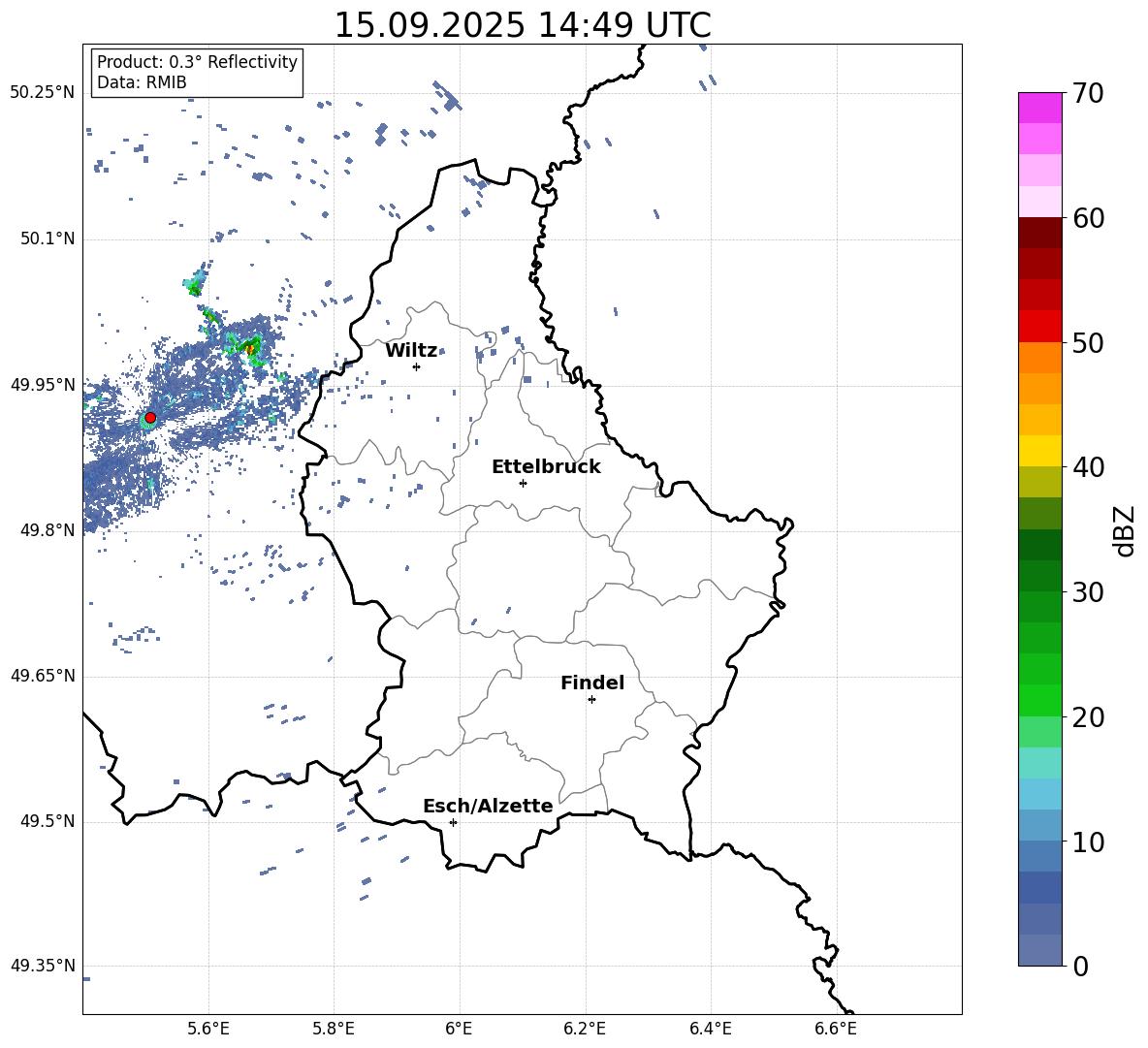
Task: Click the 0 value on colorbar
Action: click(x=1080, y=967)
